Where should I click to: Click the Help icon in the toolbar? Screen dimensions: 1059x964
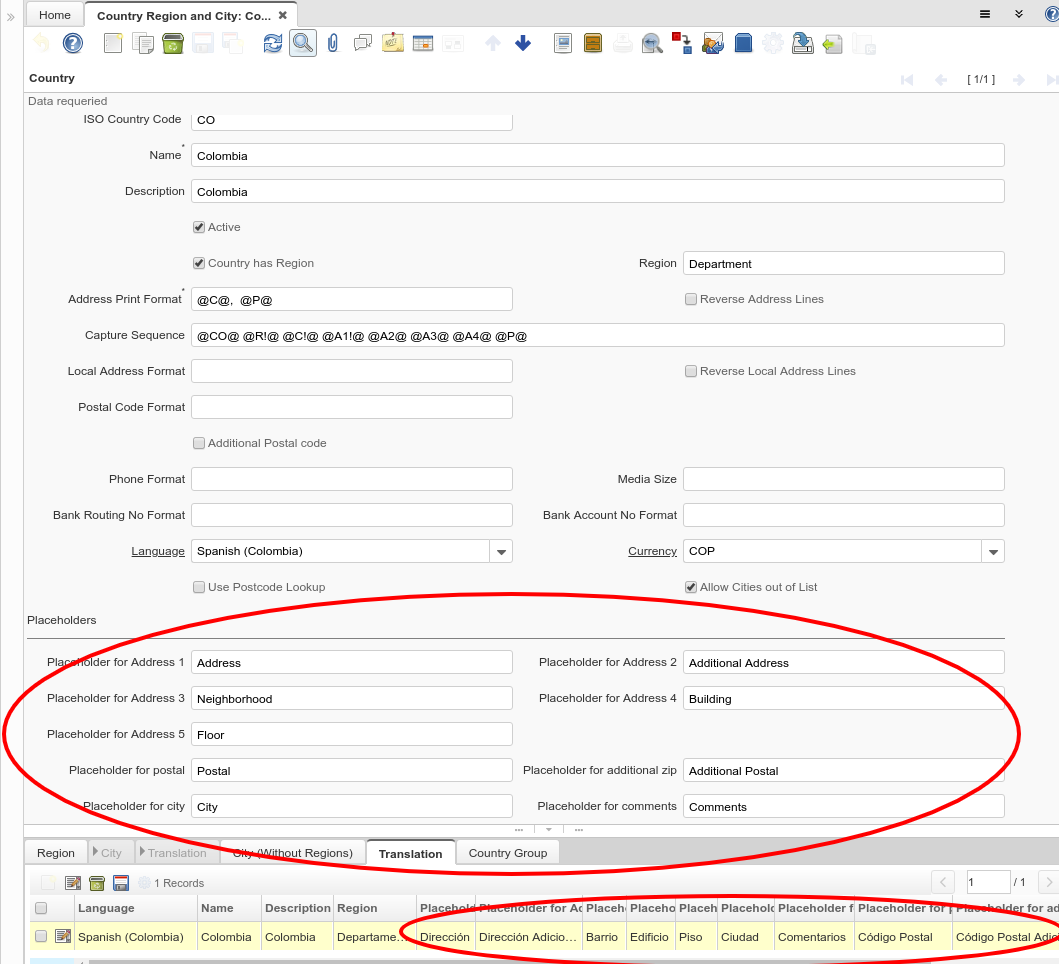point(72,43)
